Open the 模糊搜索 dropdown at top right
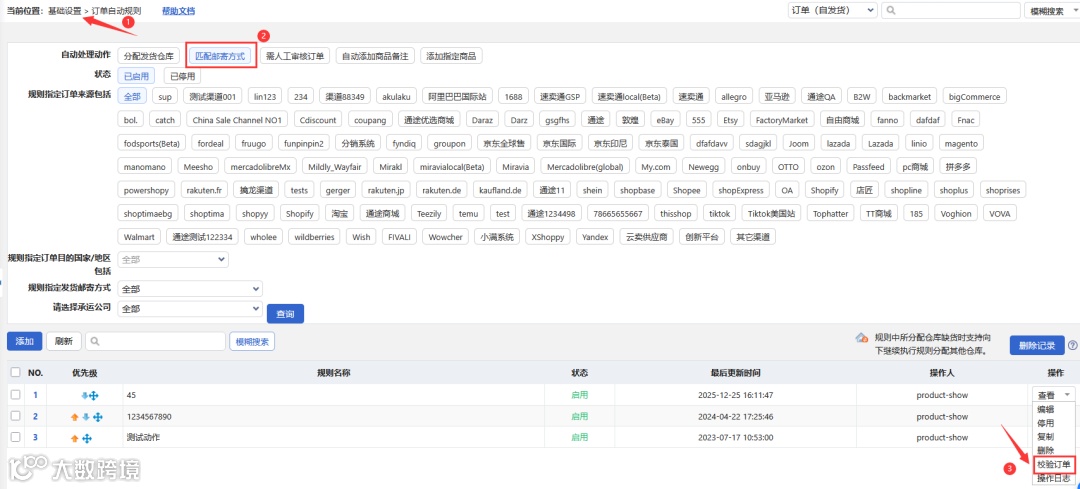 click(1051, 10)
